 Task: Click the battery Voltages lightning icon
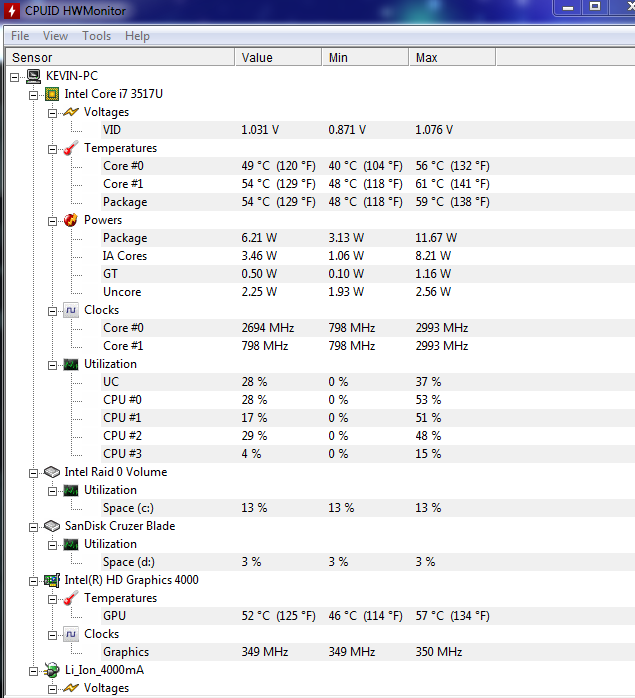[x=71, y=688]
